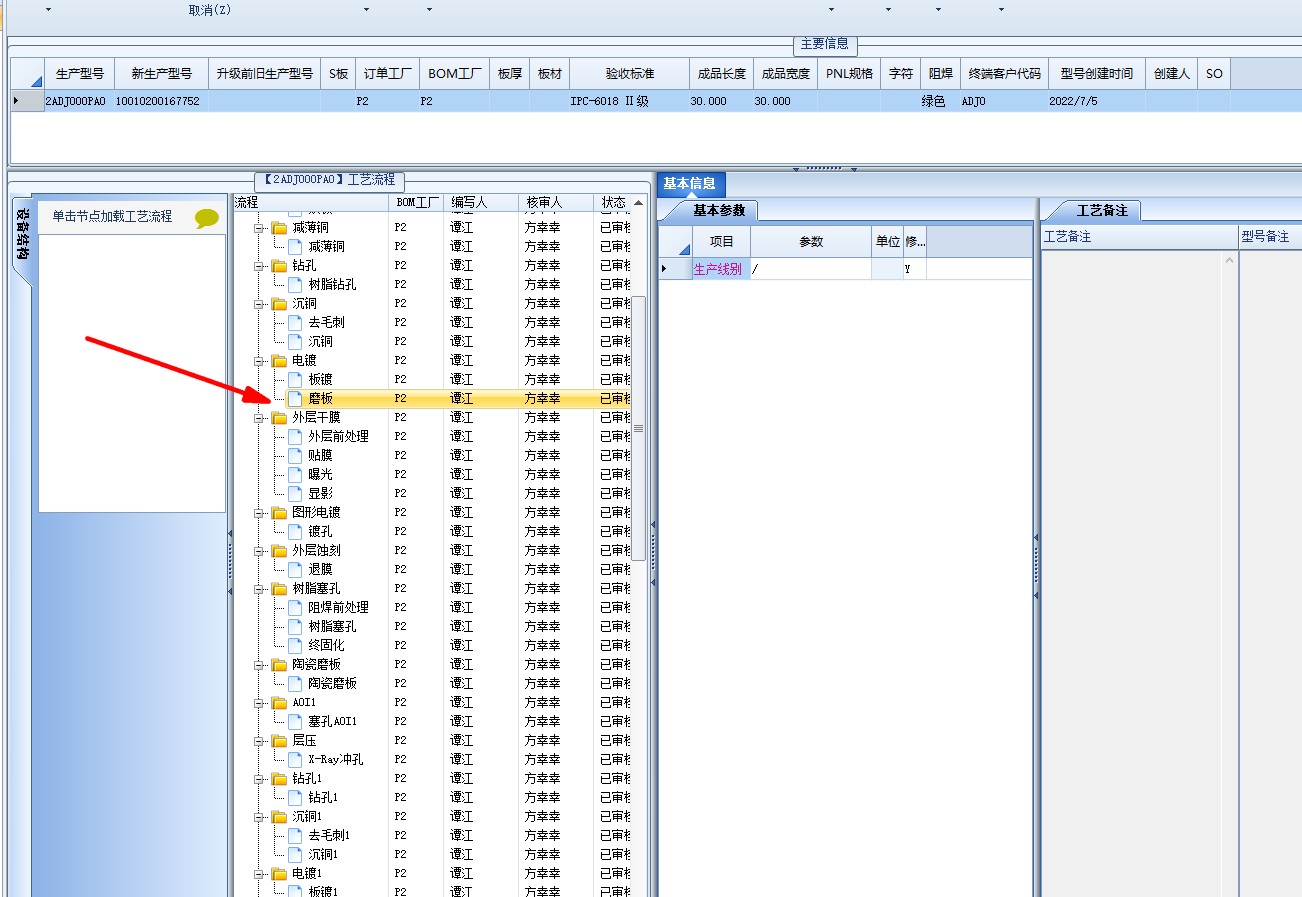Click the 塞孔AOI1 document icon
This screenshot has height=897, width=1302.
tap(295, 722)
